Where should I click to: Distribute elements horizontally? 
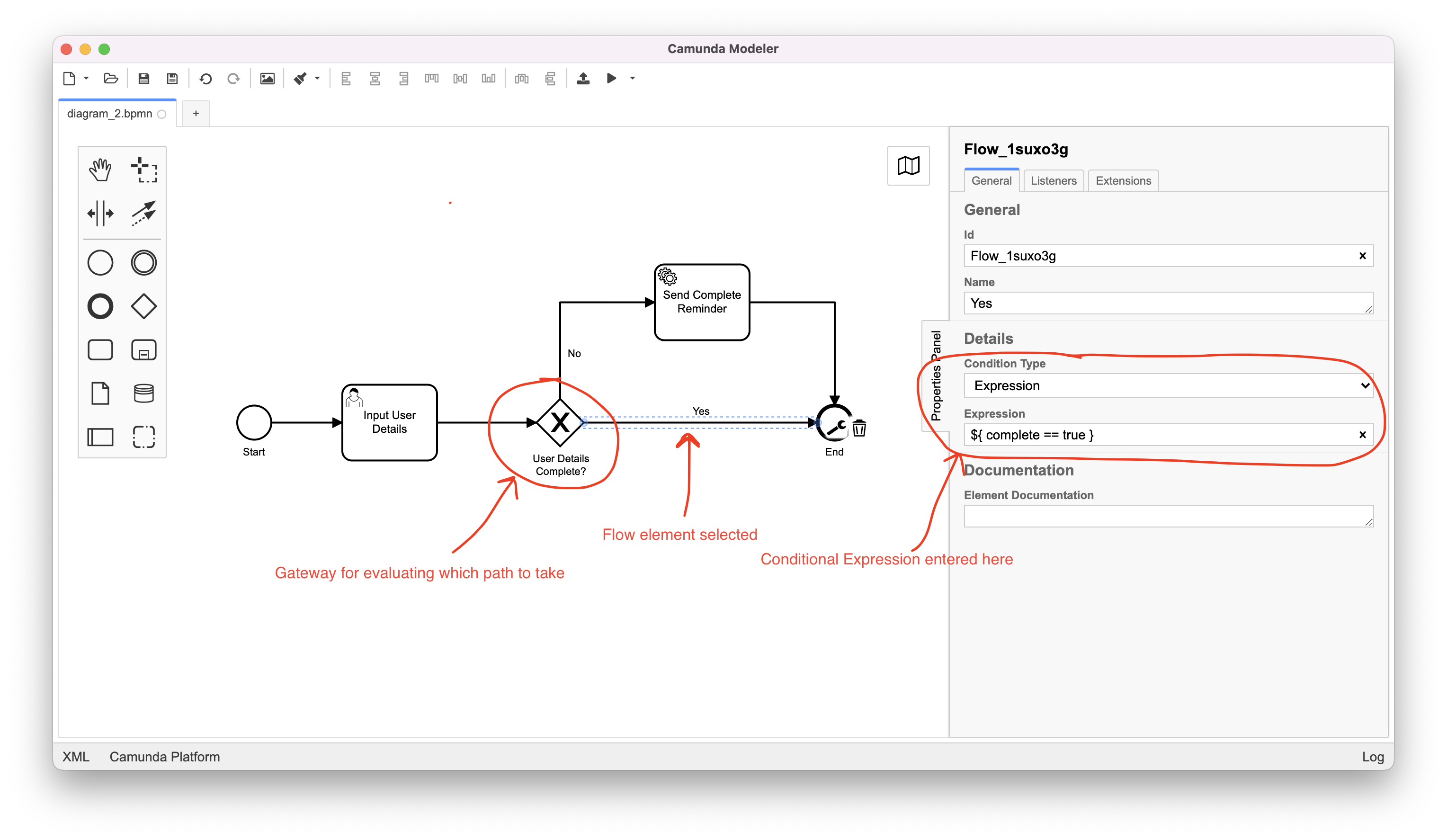click(522, 78)
